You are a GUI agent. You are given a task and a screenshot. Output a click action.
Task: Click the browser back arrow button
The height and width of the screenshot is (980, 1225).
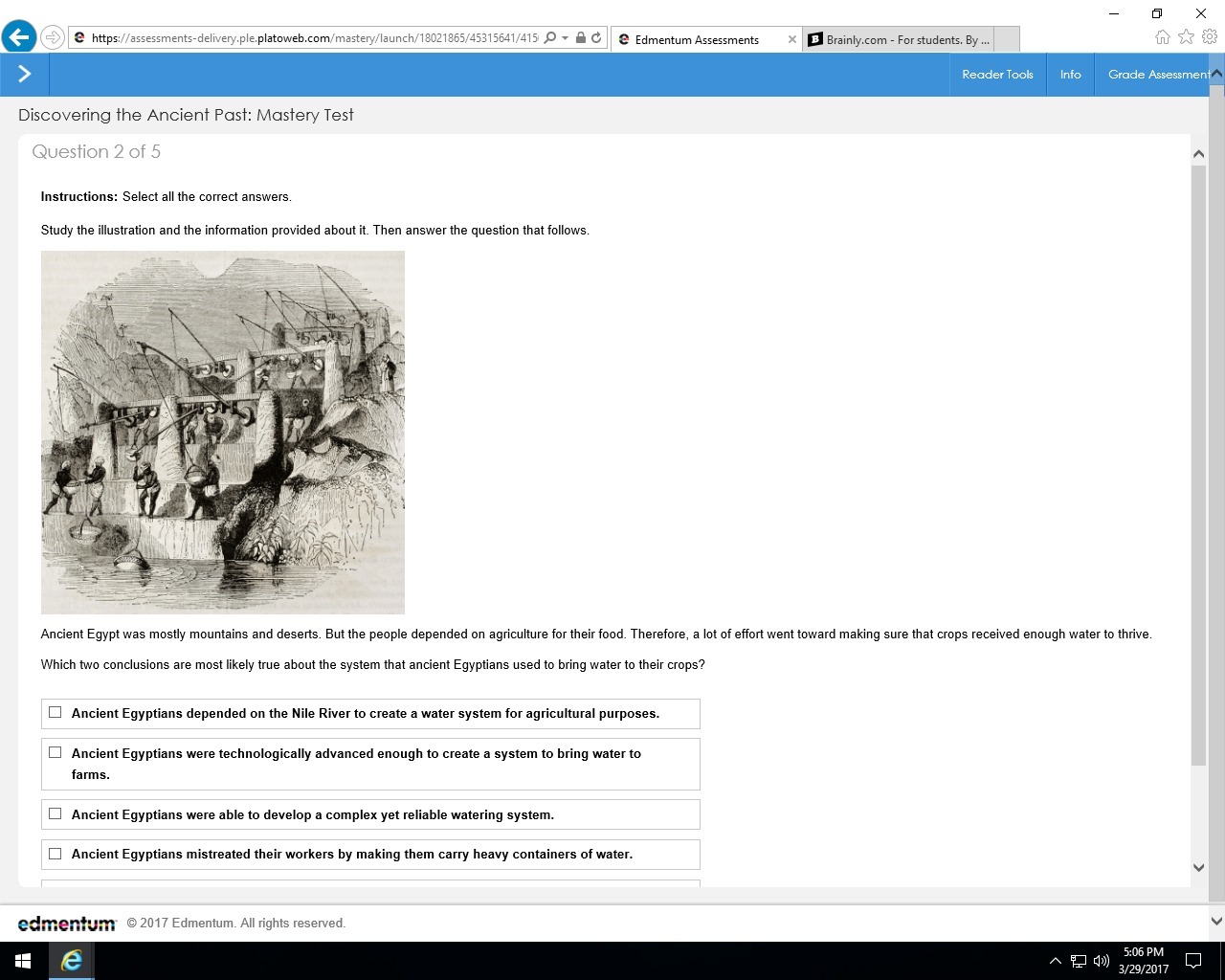(x=19, y=37)
